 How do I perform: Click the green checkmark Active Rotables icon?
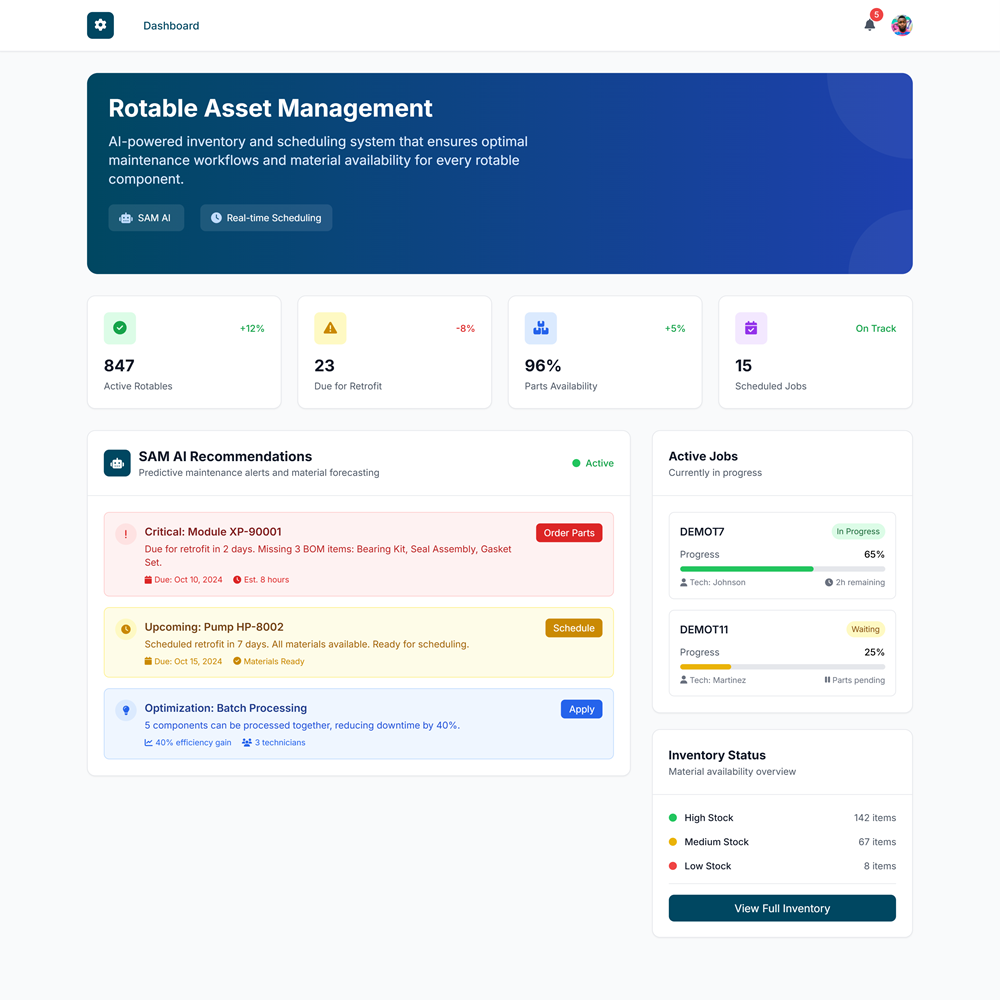pyautogui.click(x=120, y=328)
